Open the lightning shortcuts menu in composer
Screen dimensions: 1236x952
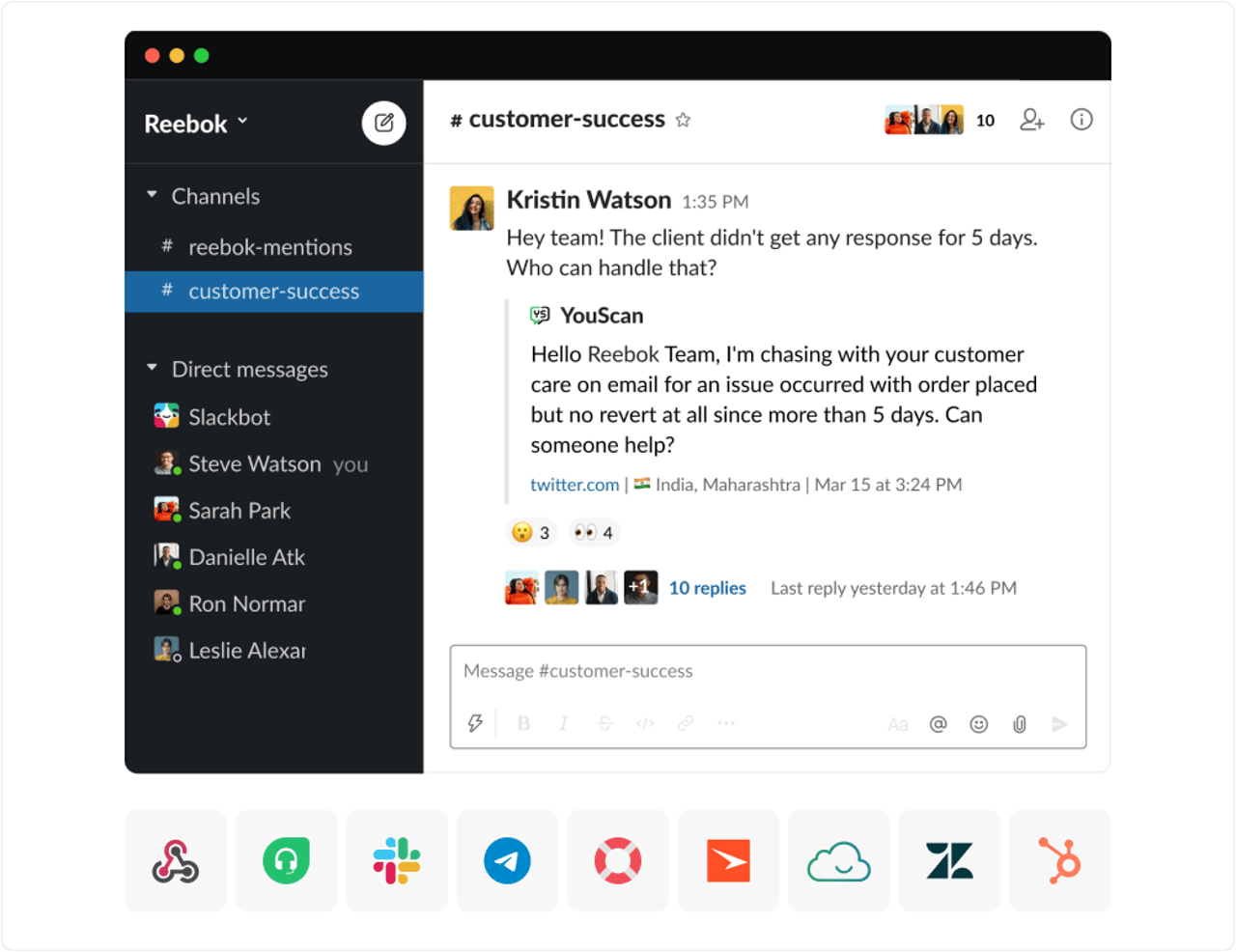coord(474,722)
